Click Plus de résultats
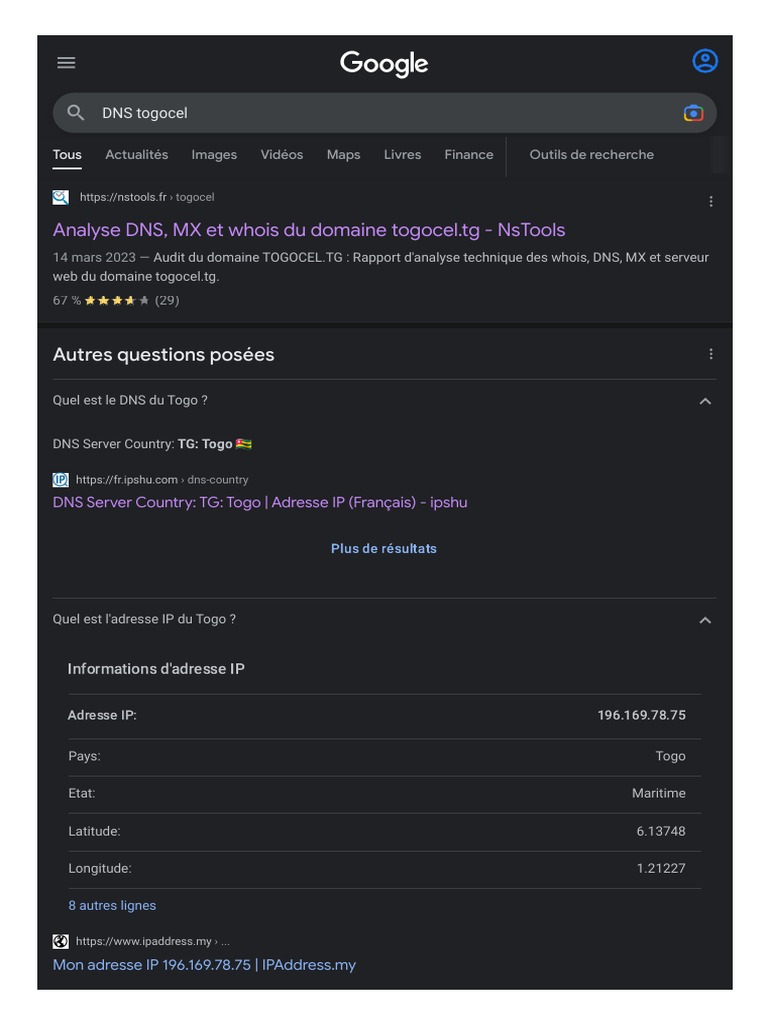Image resolution: width=768 pixels, height=1024 pixels. point(384,548)
